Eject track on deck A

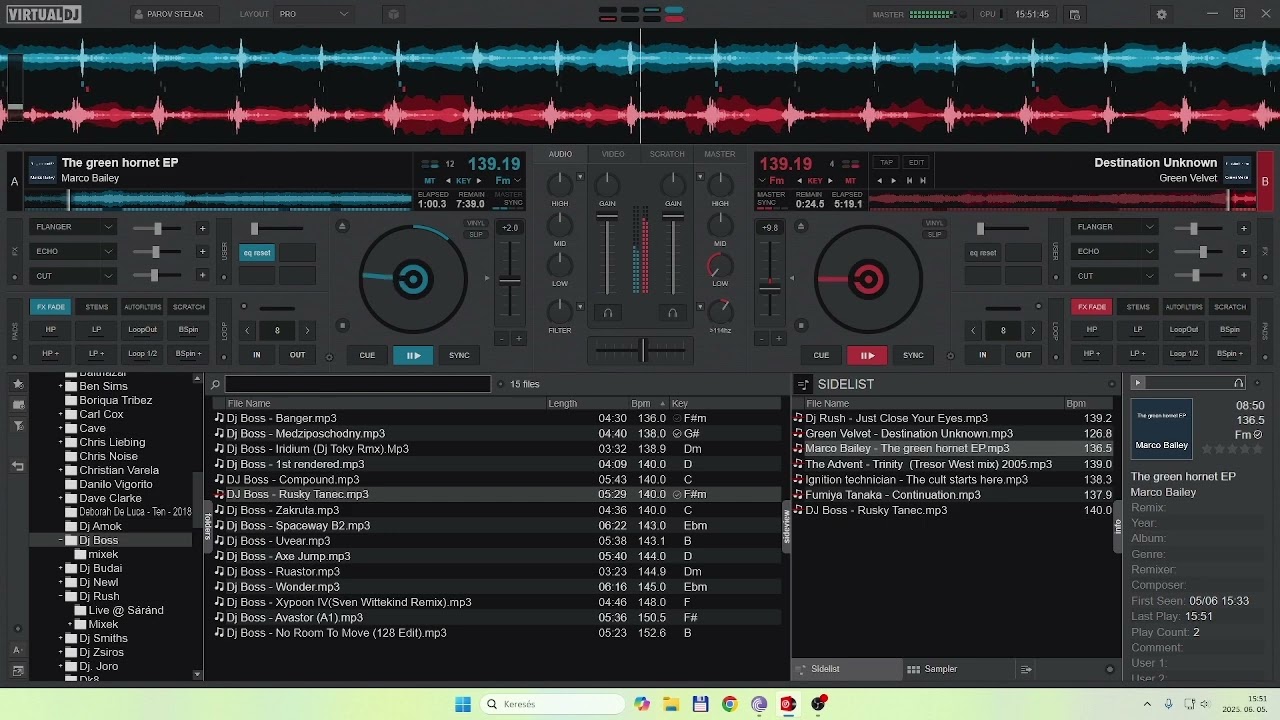(x=342, y=227)
